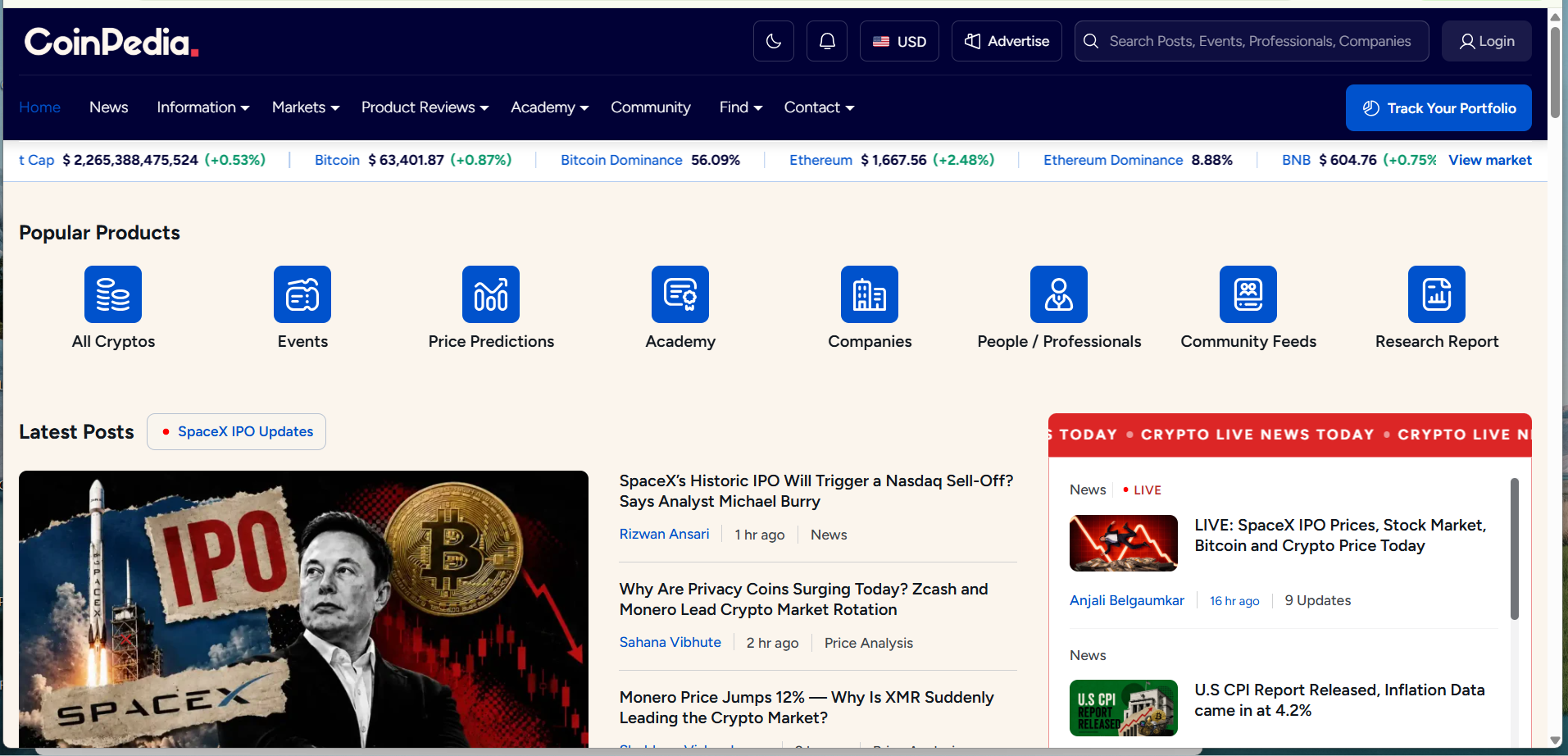Click the Ethereum Dominance ticker label
The height and width of the screenshot is (756, 1568).
click(1112, 160)
